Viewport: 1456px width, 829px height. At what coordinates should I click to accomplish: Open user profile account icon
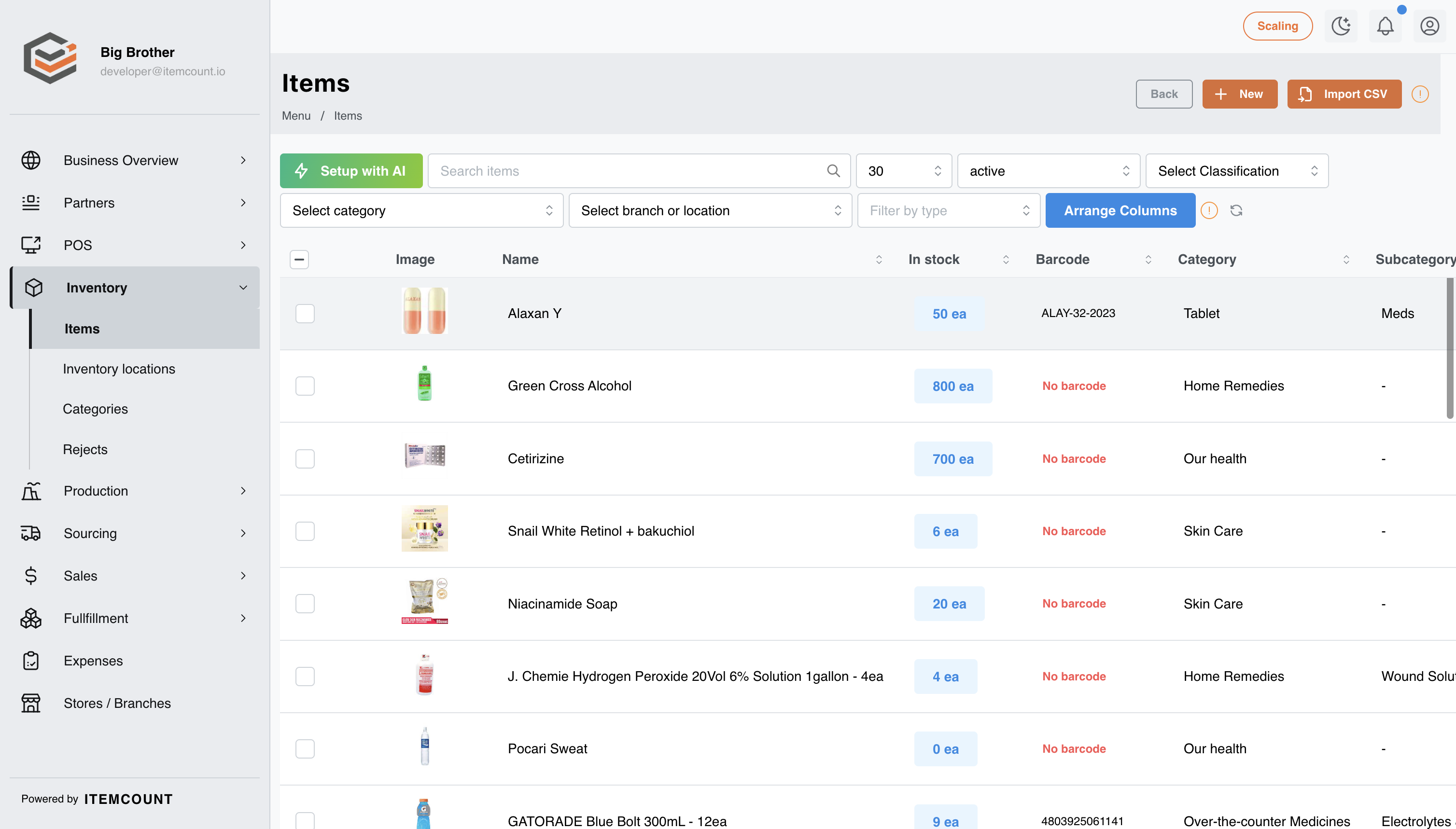point(1429,26)
